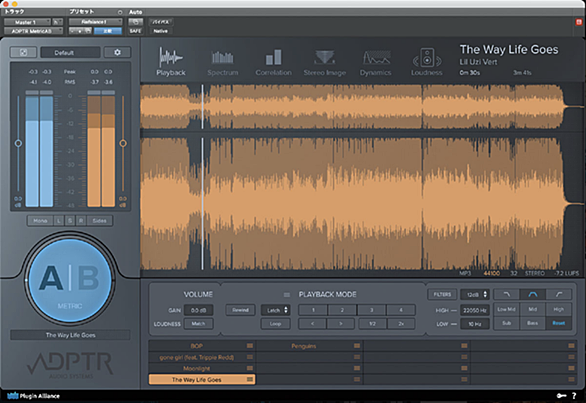Open menu icon on gone girl slot
This screenshot has height=403, width=586.
(x=250, y=357)
